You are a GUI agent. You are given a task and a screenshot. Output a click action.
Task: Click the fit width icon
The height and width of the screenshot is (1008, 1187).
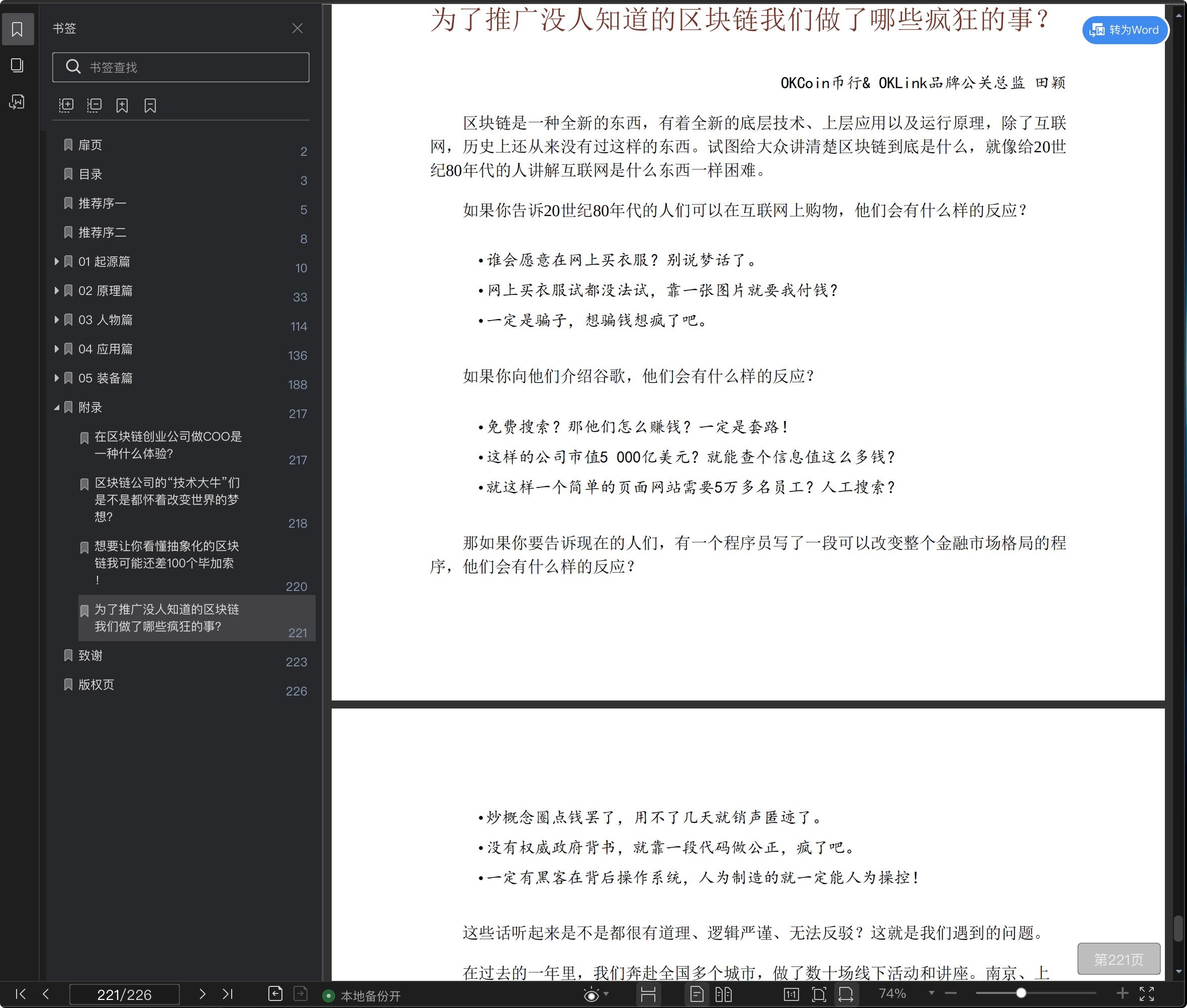tap(846, 995)
